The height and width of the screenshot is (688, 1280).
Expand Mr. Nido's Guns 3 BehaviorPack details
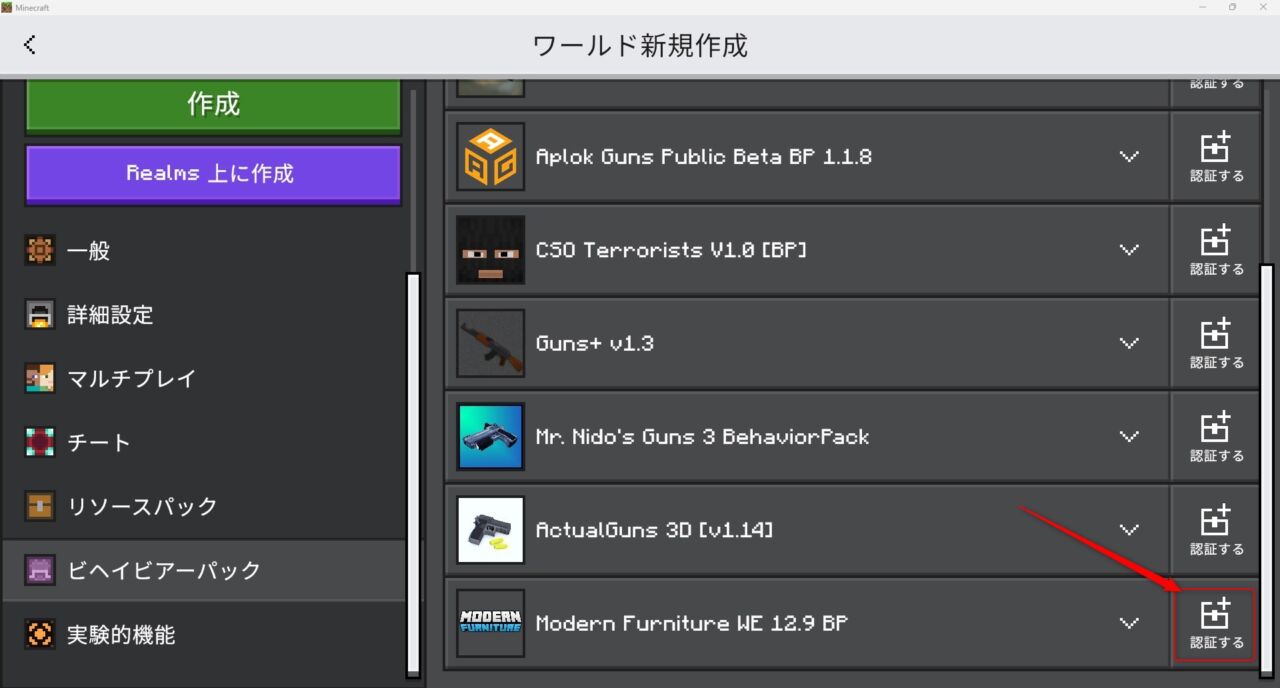[x=1129, y=436]
